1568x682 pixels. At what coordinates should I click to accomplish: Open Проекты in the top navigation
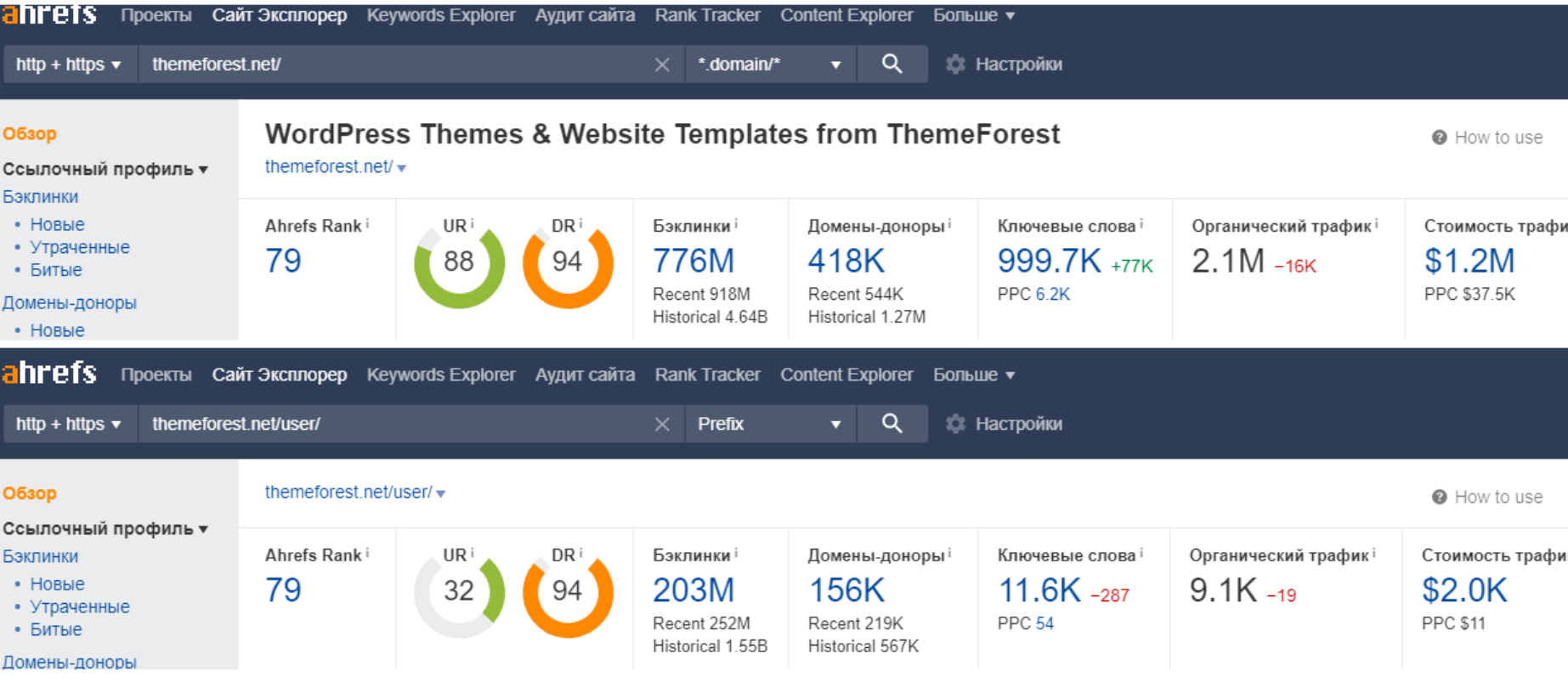click(156, 15)
